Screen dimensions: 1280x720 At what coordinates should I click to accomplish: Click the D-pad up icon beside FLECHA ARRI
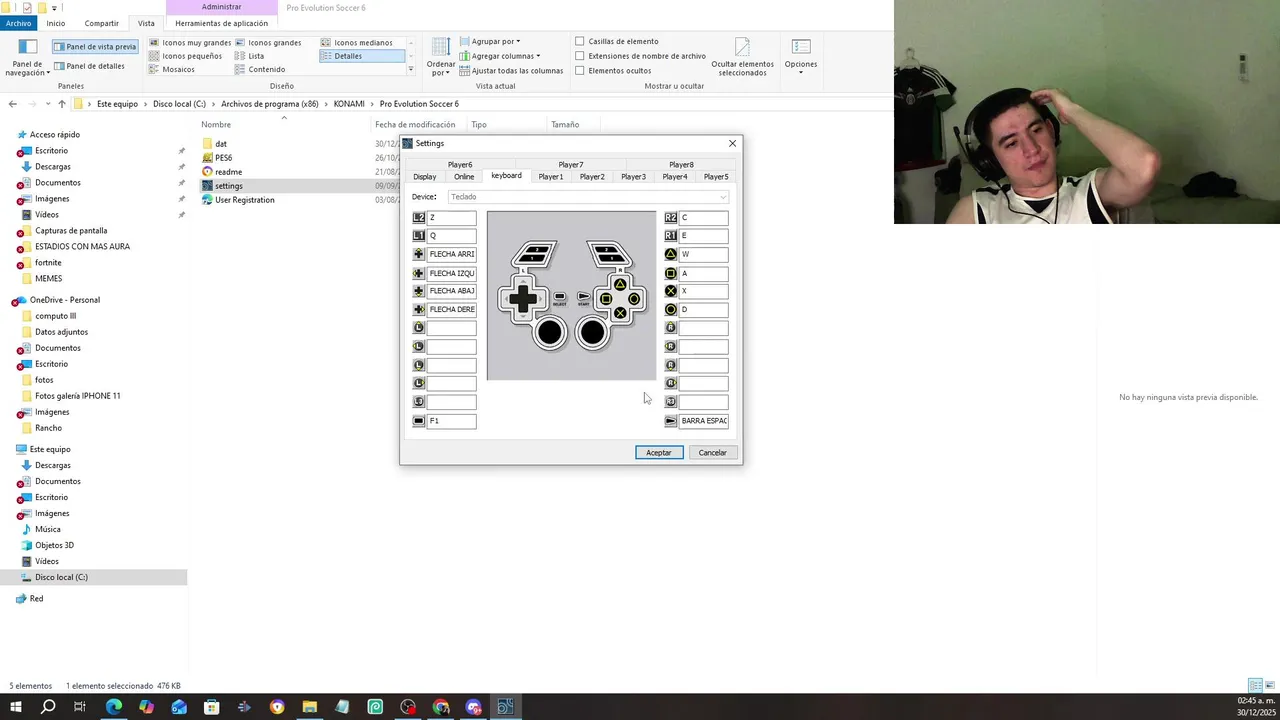(x=419, y=254)
